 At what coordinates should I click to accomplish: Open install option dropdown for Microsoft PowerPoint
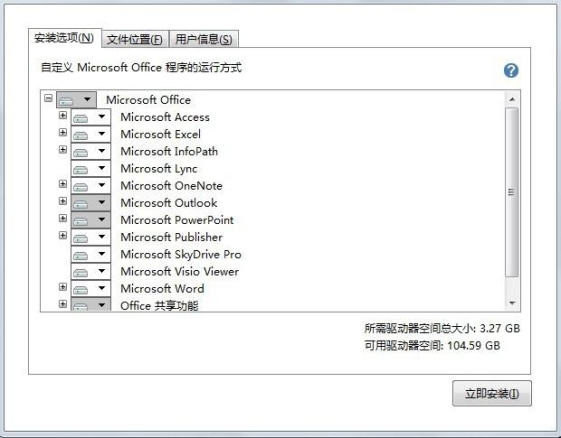[91, 220]
